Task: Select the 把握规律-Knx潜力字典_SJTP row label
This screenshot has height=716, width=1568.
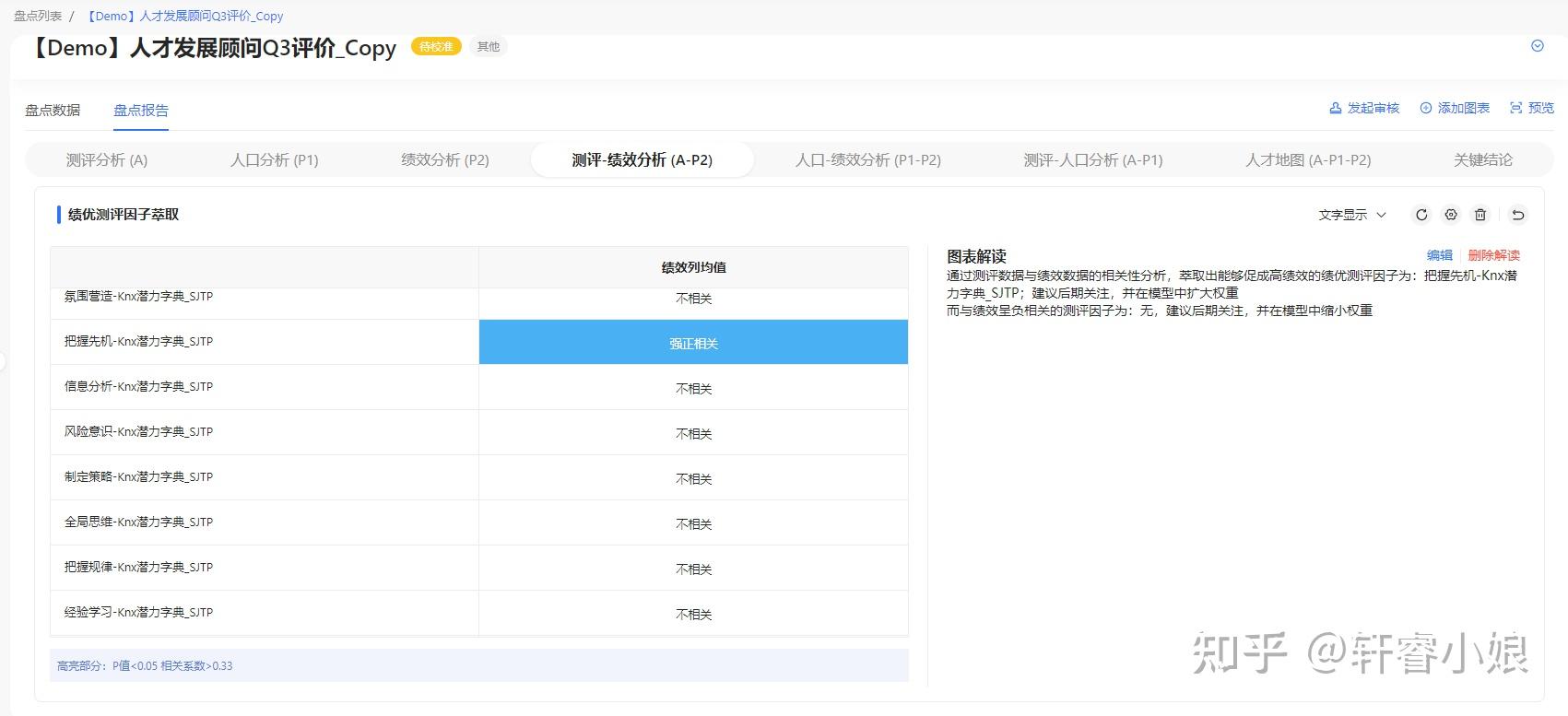Action: 138,567
